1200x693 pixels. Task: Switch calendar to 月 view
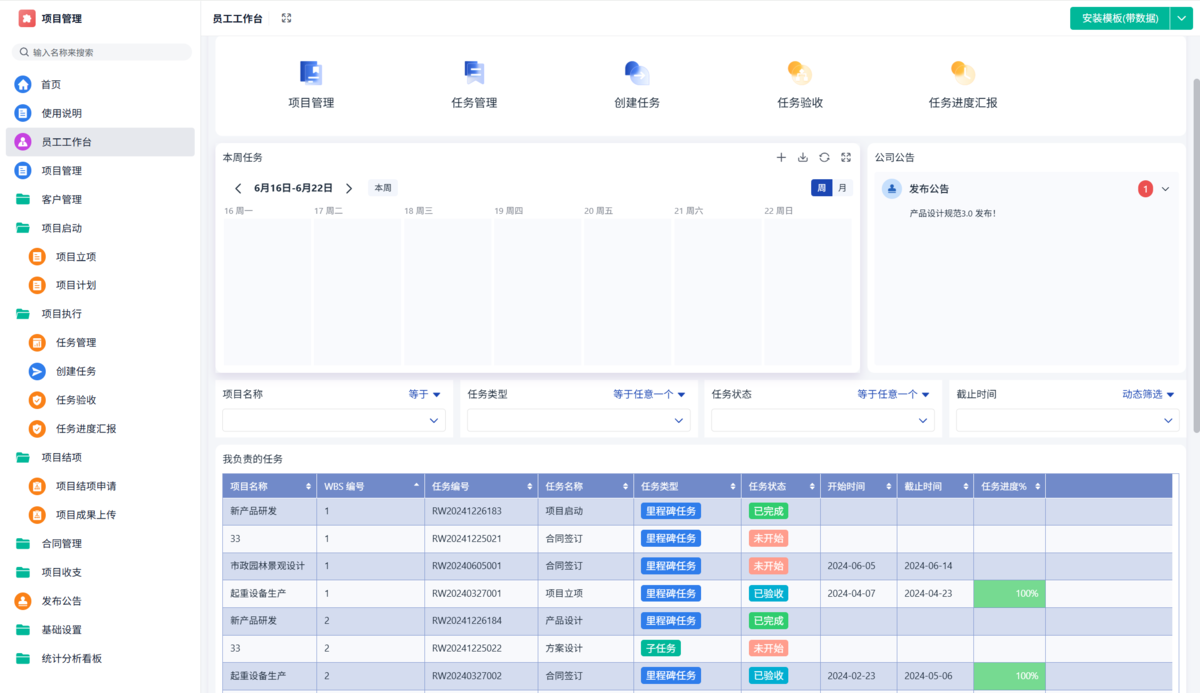(x=842, y=188)
